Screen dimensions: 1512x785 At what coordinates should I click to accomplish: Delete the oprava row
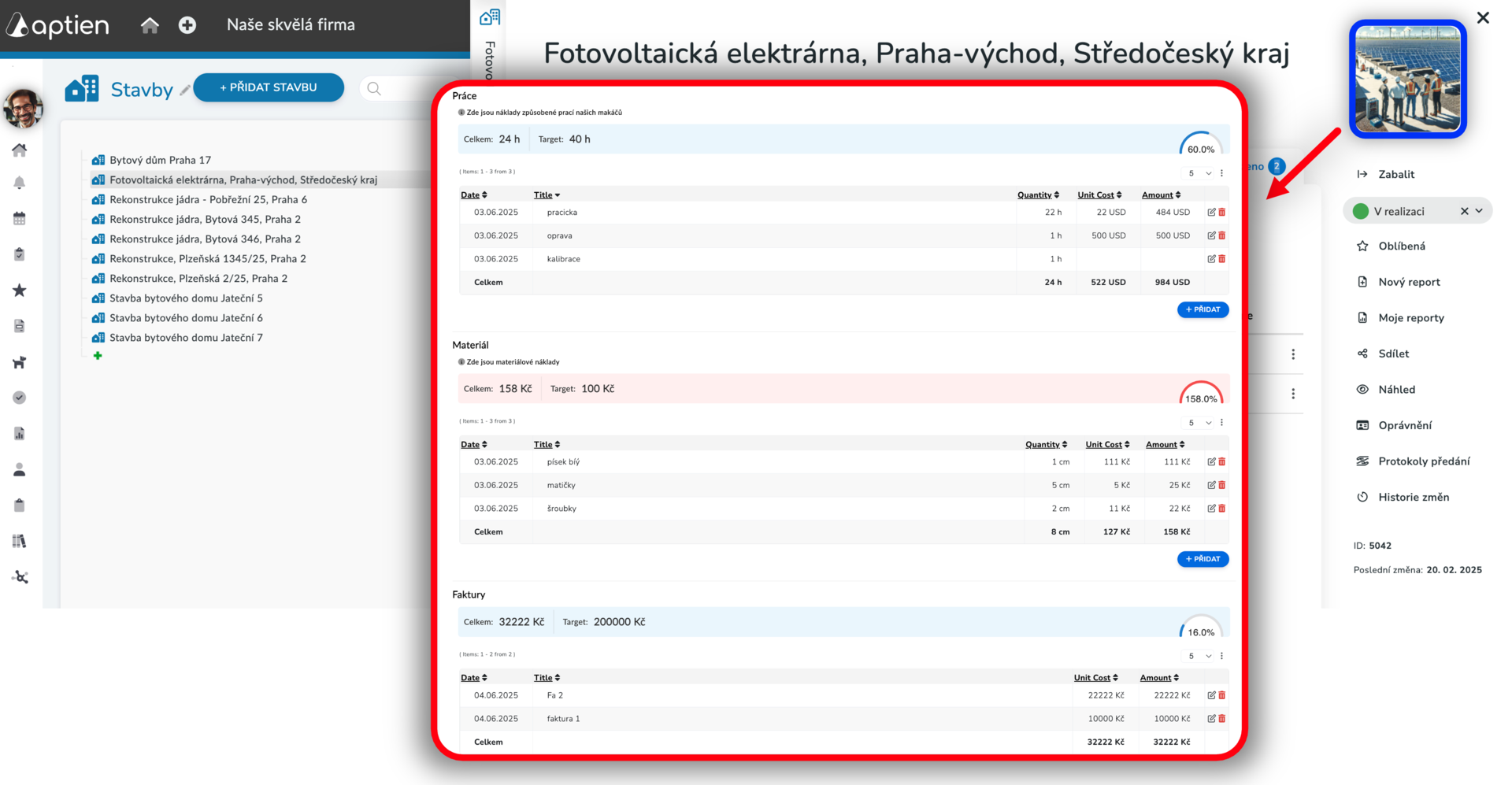(1222, 235)
